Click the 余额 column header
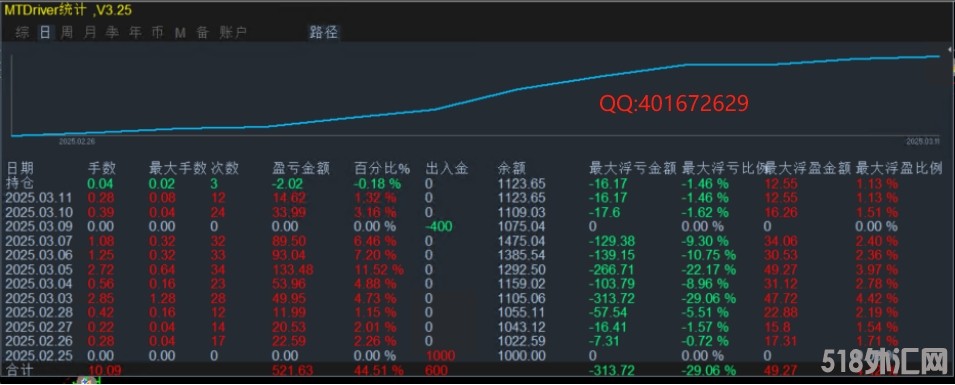 point(512,169)
